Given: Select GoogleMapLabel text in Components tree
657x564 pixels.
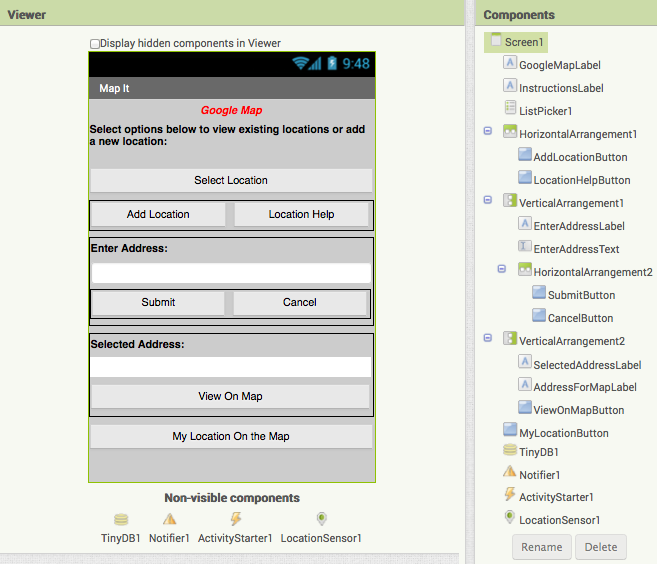Looking at the screenshot, I should point(560,65).
